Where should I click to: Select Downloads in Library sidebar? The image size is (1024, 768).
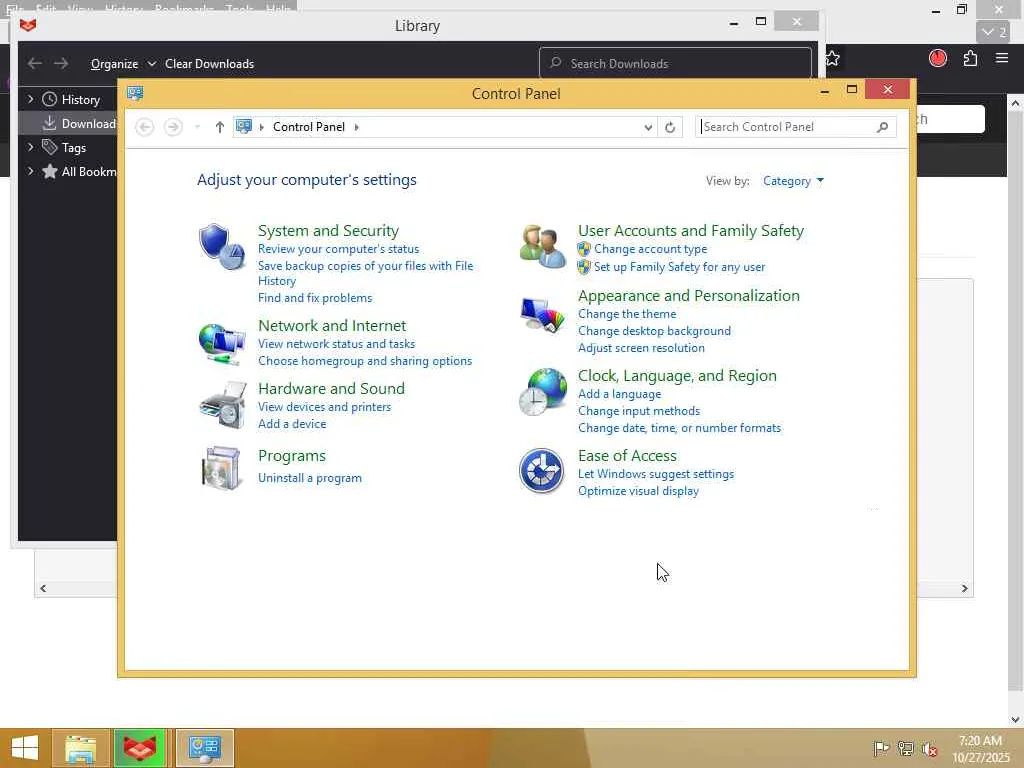pos(68,123)
